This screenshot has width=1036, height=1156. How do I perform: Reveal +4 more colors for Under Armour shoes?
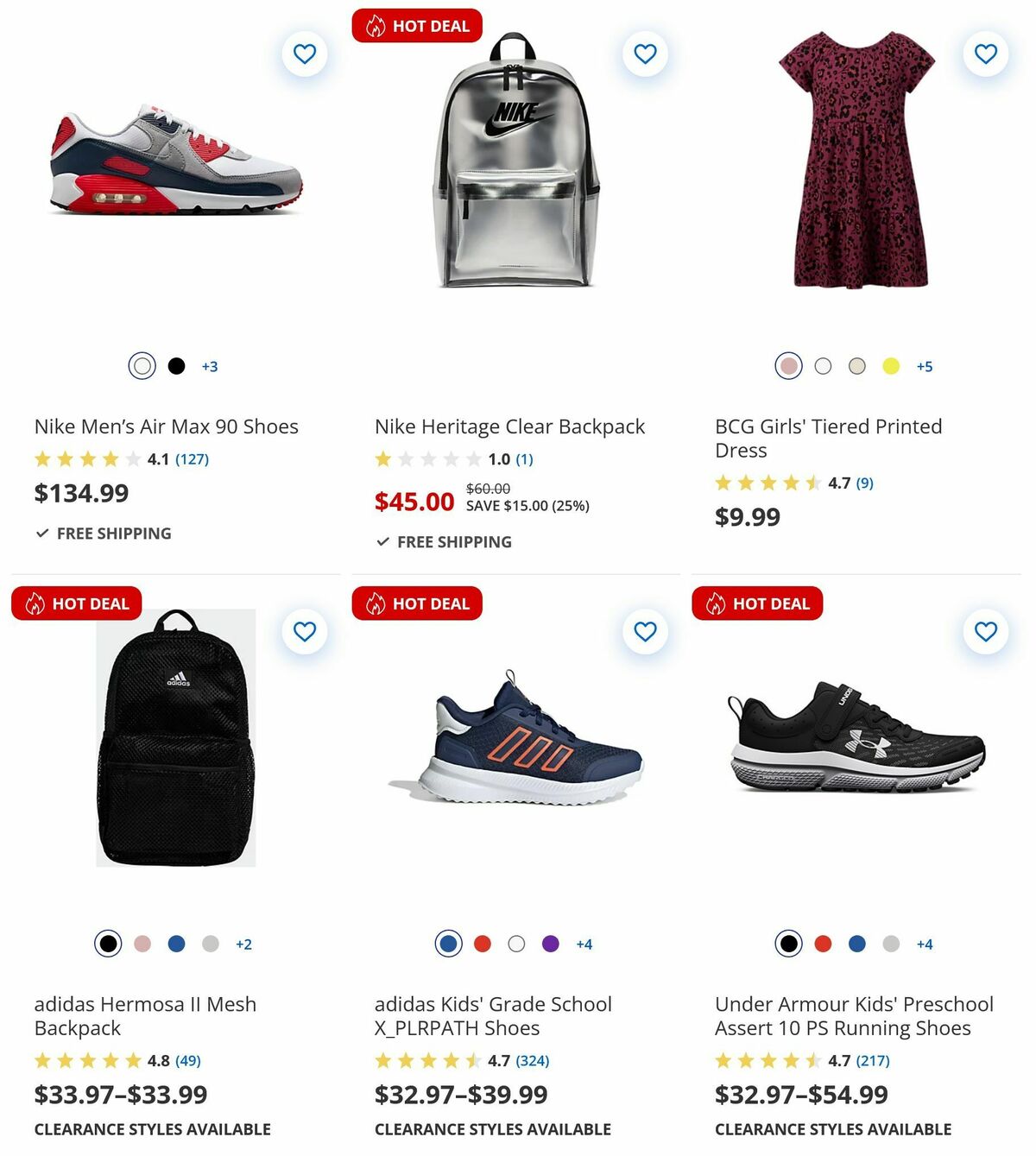[924, 944]
